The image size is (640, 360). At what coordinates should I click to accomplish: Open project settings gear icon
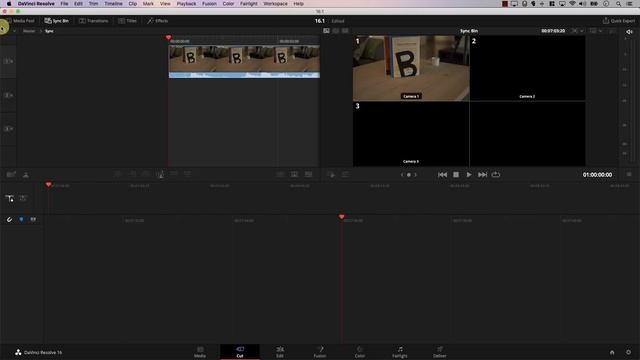[x=628, y=352]
